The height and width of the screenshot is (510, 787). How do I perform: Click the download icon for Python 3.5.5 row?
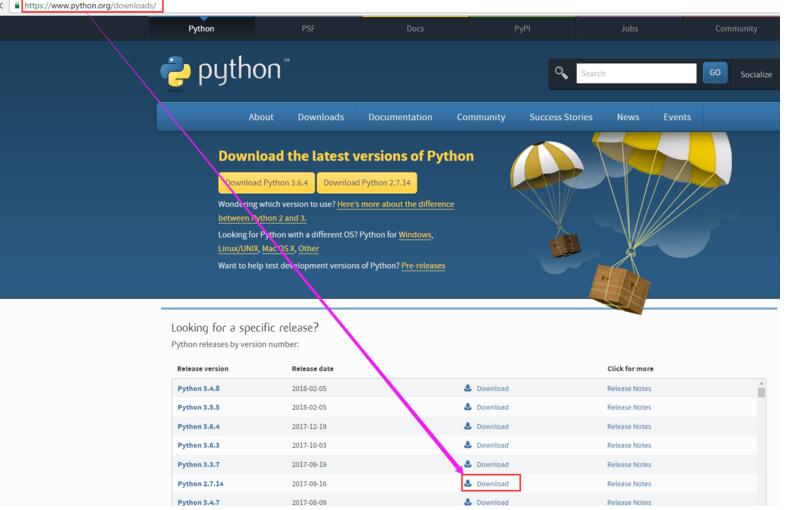point(468,407)
